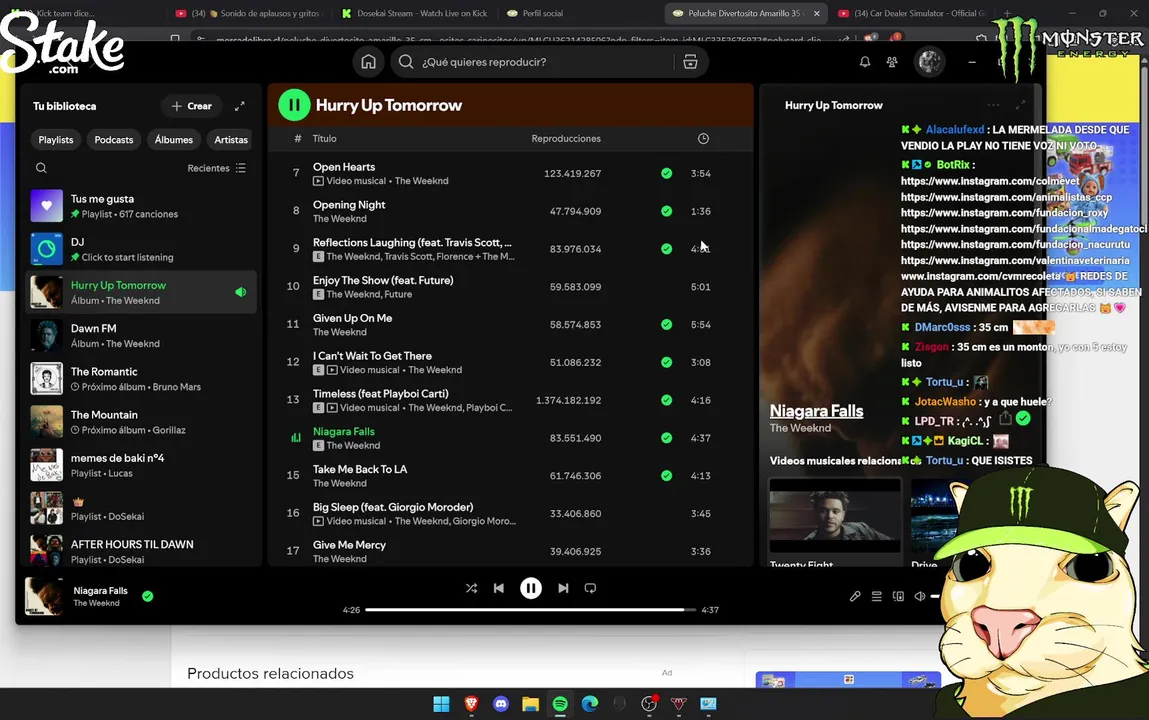
Task: Expand Tu biblioteca with the arrows icon
Action: pos(240,106)
